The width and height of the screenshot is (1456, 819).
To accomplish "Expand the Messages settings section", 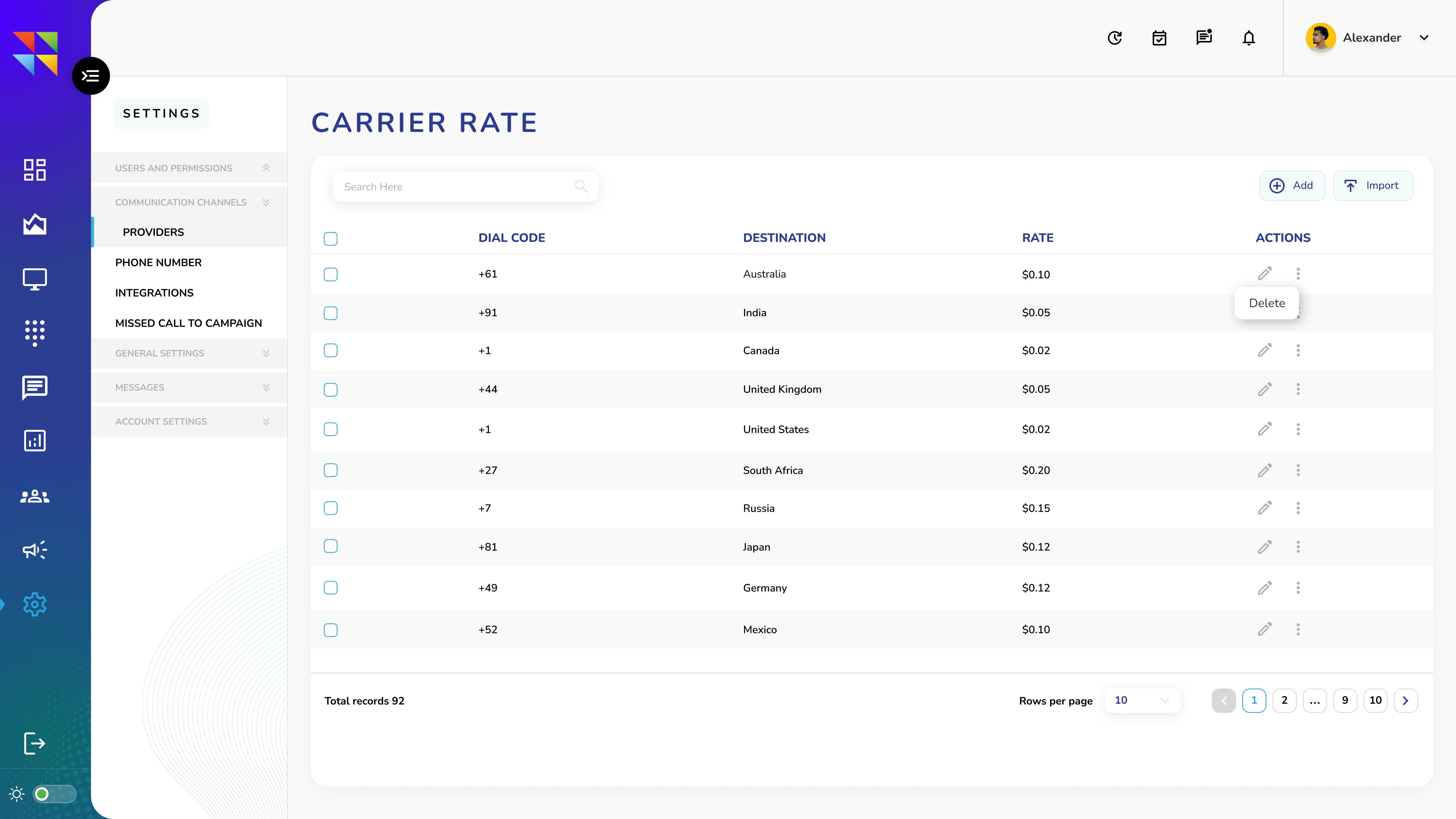I will point(189,387).
